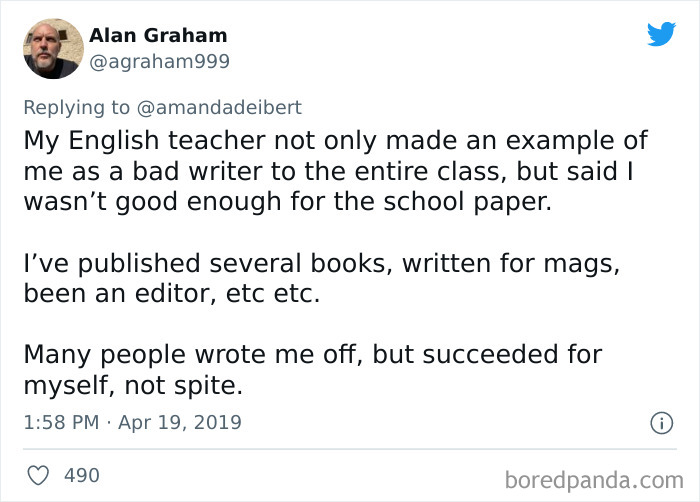Open the tweet info circle icon
The width and height of the screenshot is (700, 502).
pos(660,424)
